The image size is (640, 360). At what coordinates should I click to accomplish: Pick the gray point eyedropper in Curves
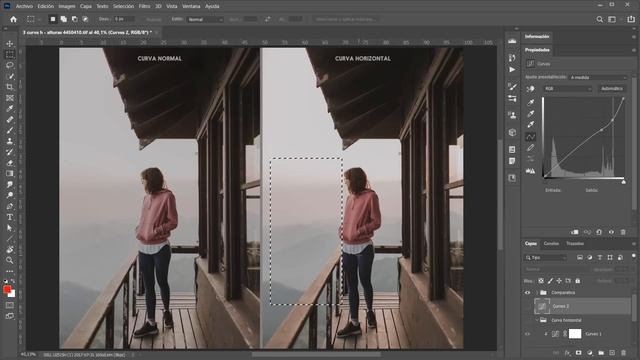531,113
